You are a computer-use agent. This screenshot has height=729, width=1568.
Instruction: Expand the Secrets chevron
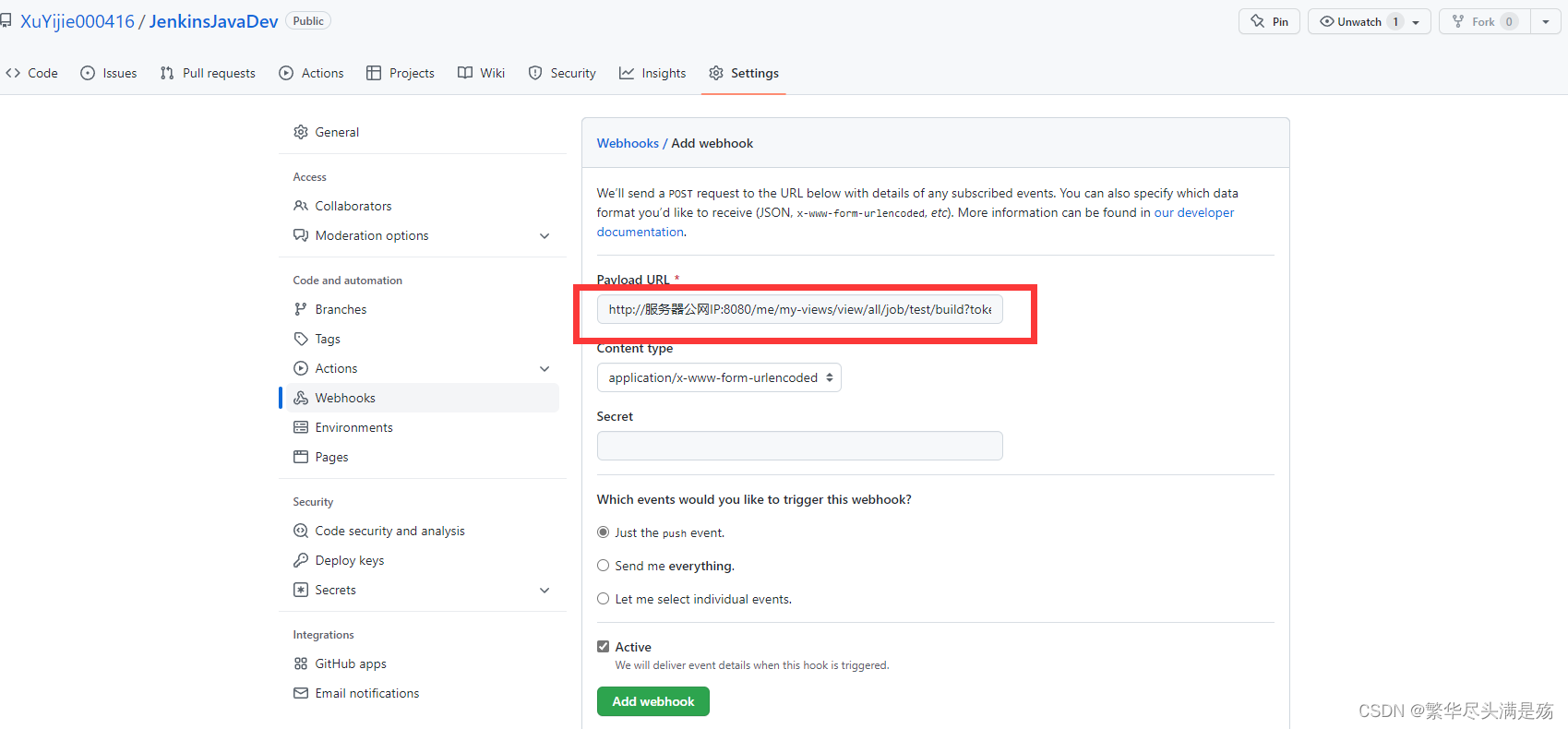[x=545, y=590]
